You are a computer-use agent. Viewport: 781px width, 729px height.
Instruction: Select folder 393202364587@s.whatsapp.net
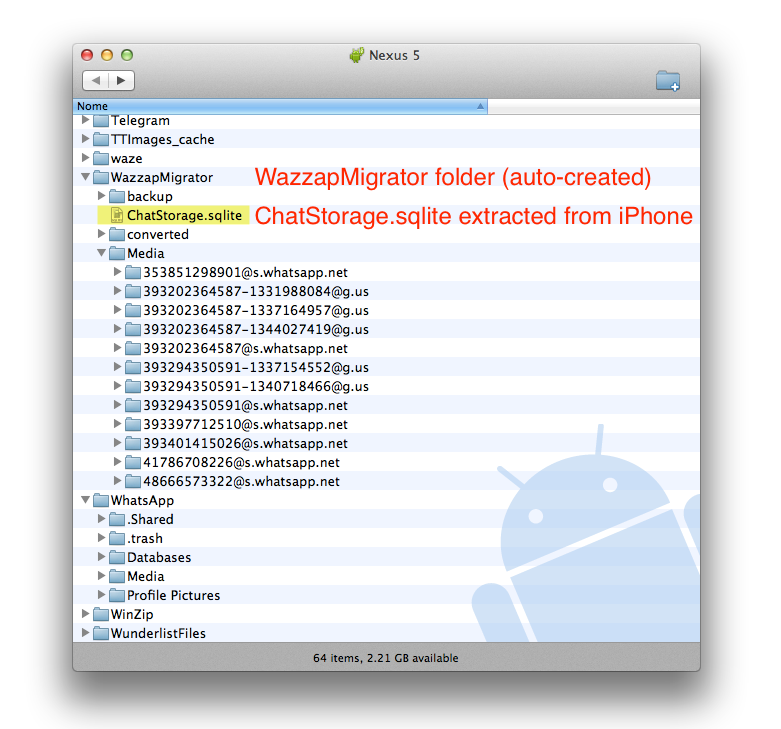point(245,348)
